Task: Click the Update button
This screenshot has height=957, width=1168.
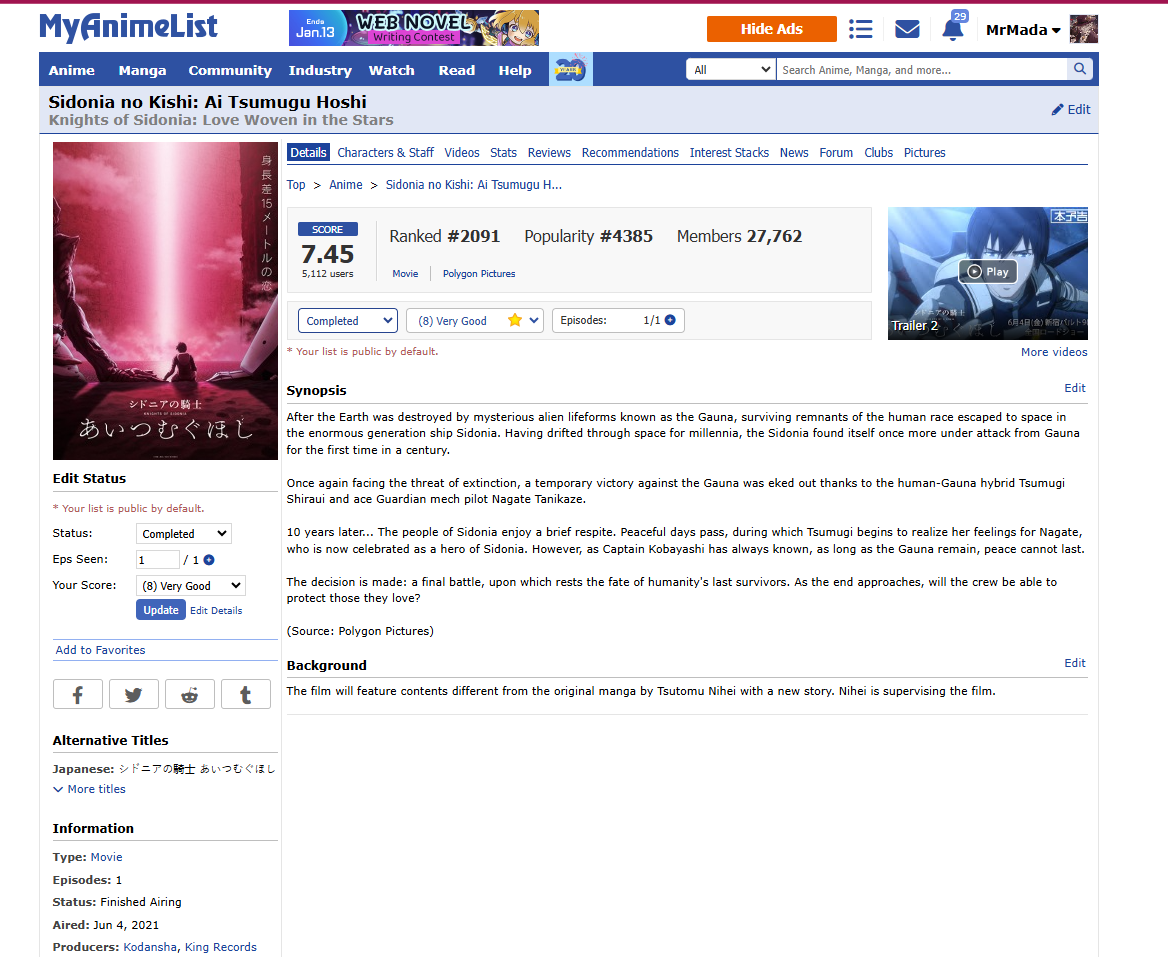Action: (161, 610)
